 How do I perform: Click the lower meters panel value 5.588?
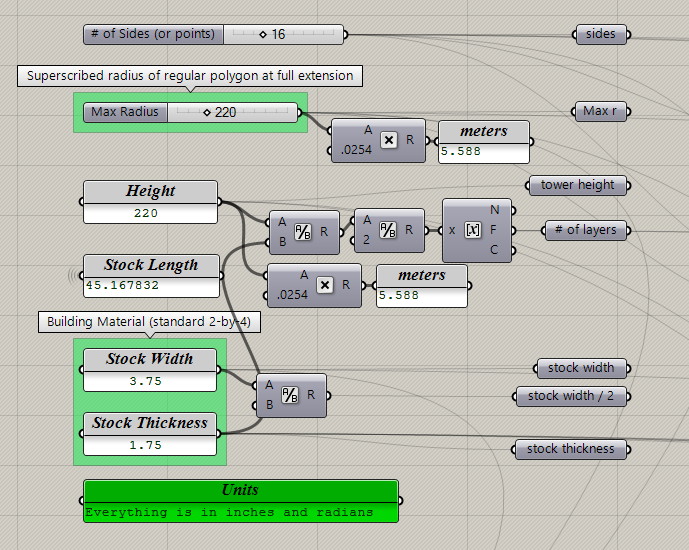click(399, 295)
